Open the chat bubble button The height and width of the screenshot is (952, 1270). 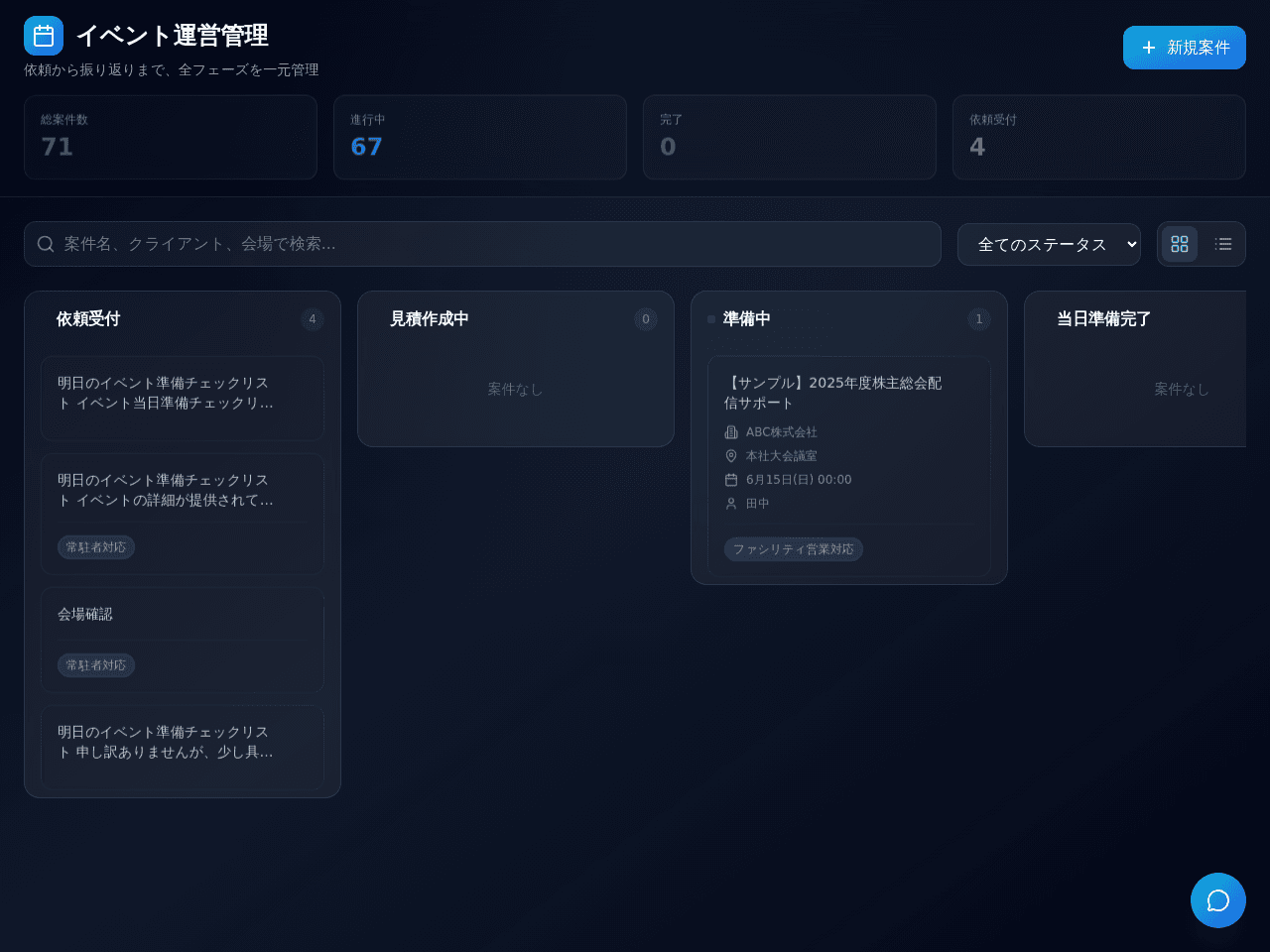click(x=1218, y=900)
